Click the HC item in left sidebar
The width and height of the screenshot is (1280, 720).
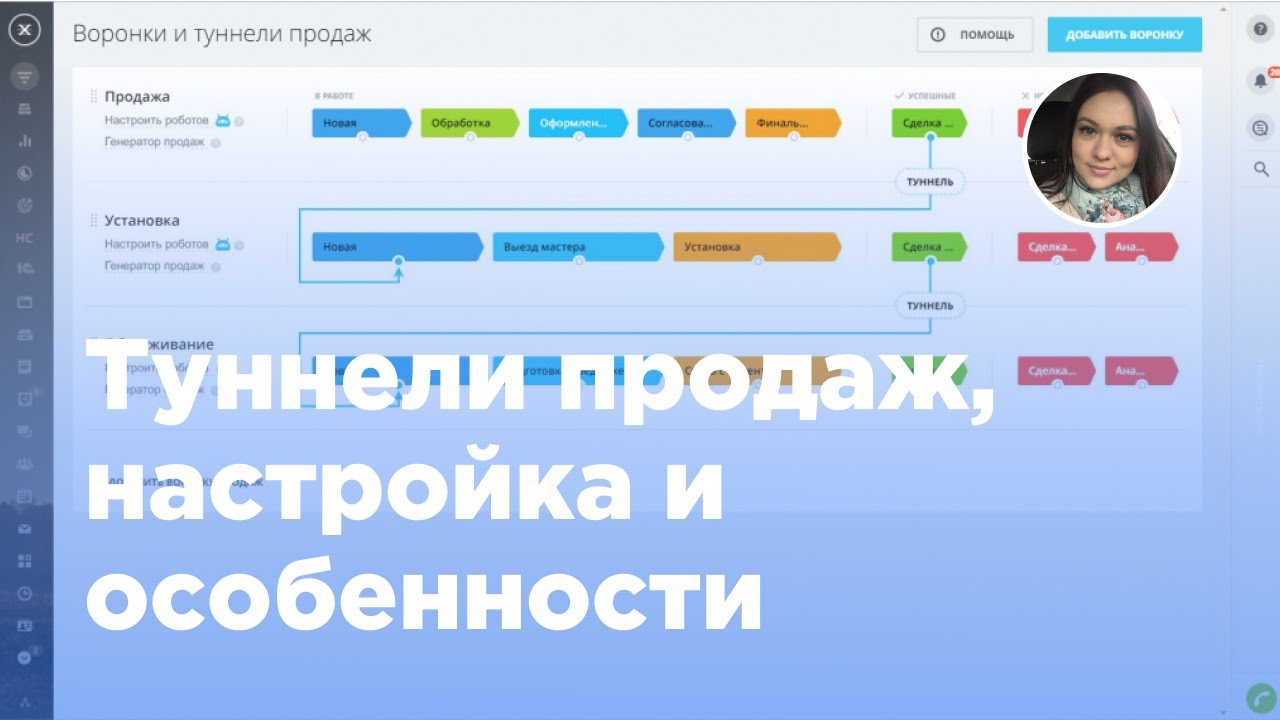25,237
